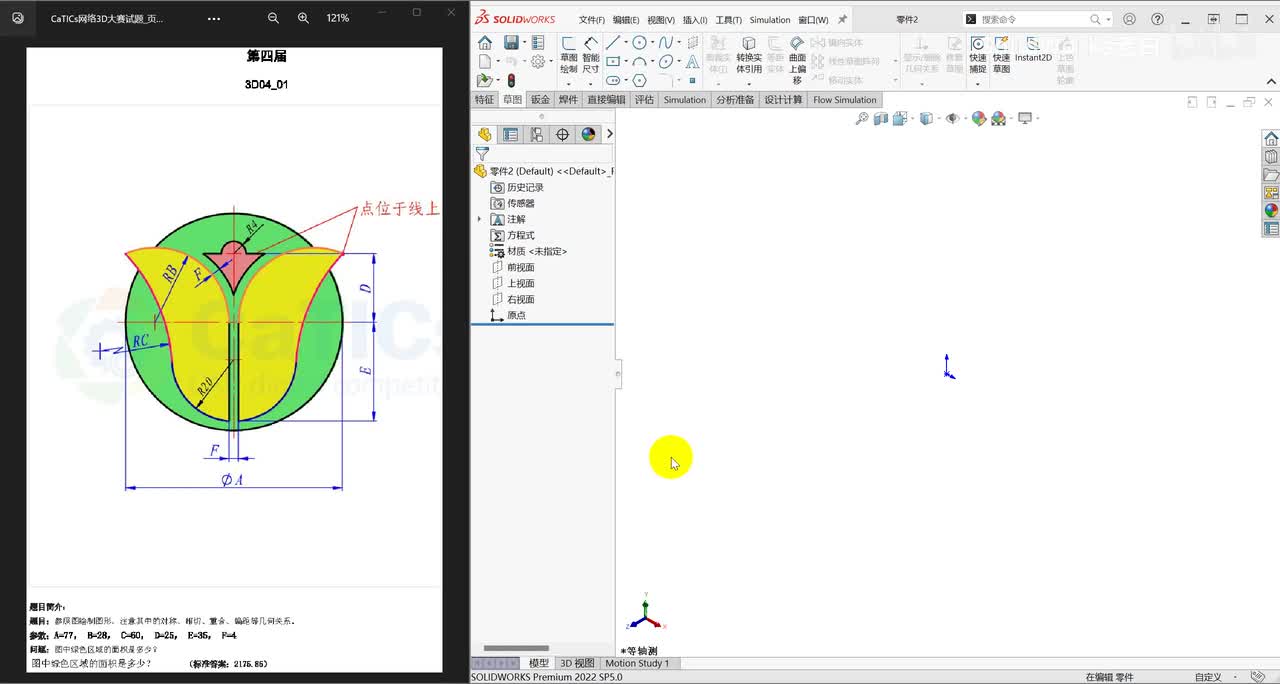Open the New document icon
The width and height of the screenshot is (1280, 684).
pyautogui.click(x=484, y=61)
